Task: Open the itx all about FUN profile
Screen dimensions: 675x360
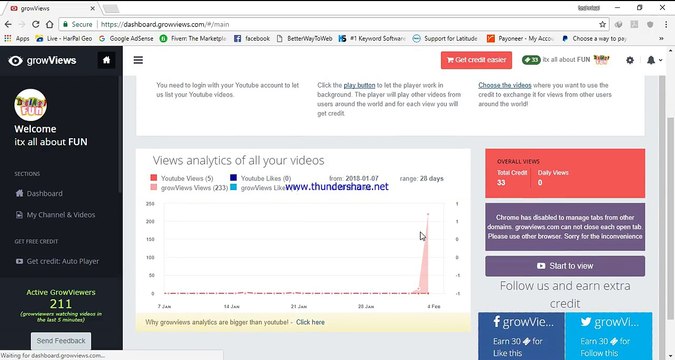Action: coord(576,60)
